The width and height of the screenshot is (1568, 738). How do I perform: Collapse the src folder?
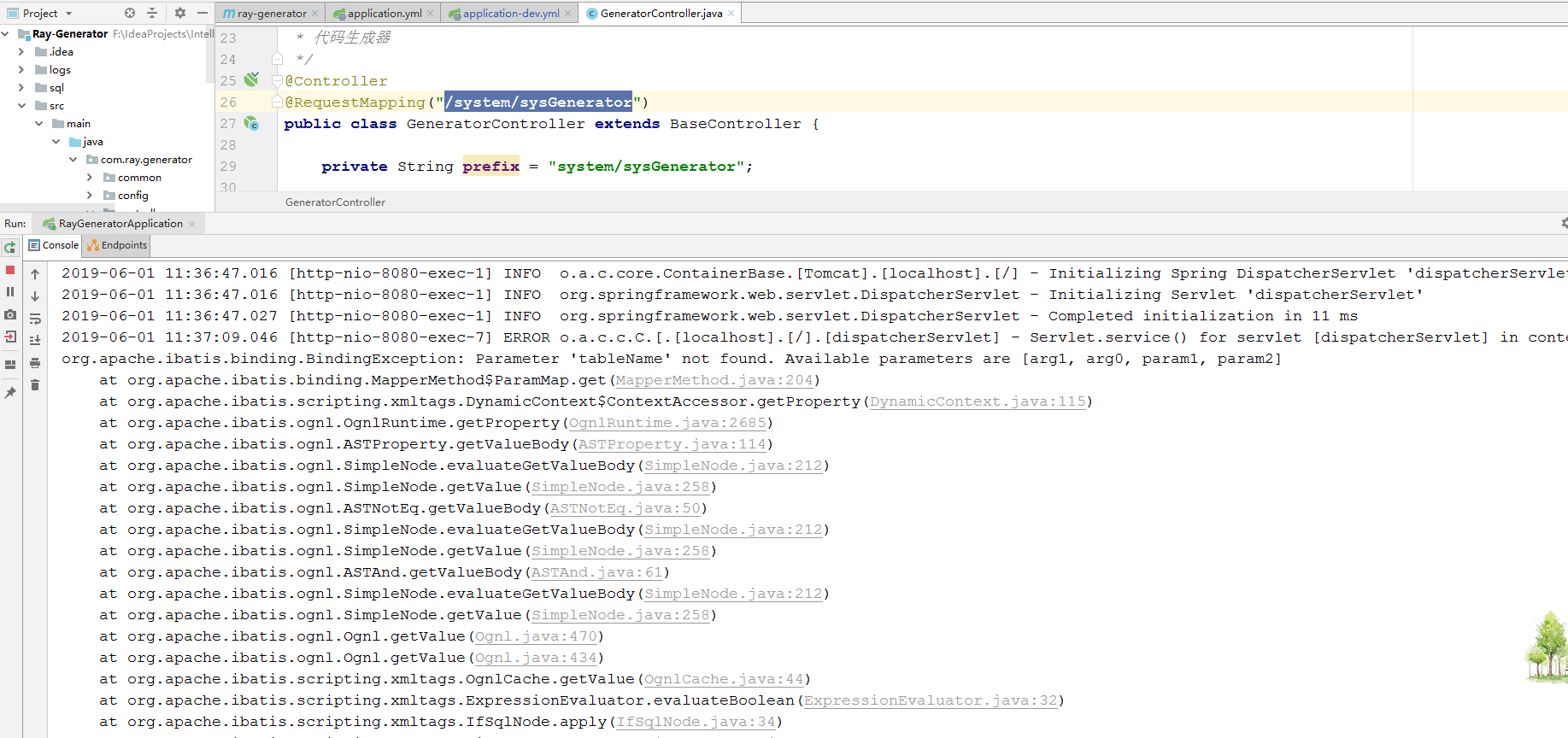coord(21,106)
